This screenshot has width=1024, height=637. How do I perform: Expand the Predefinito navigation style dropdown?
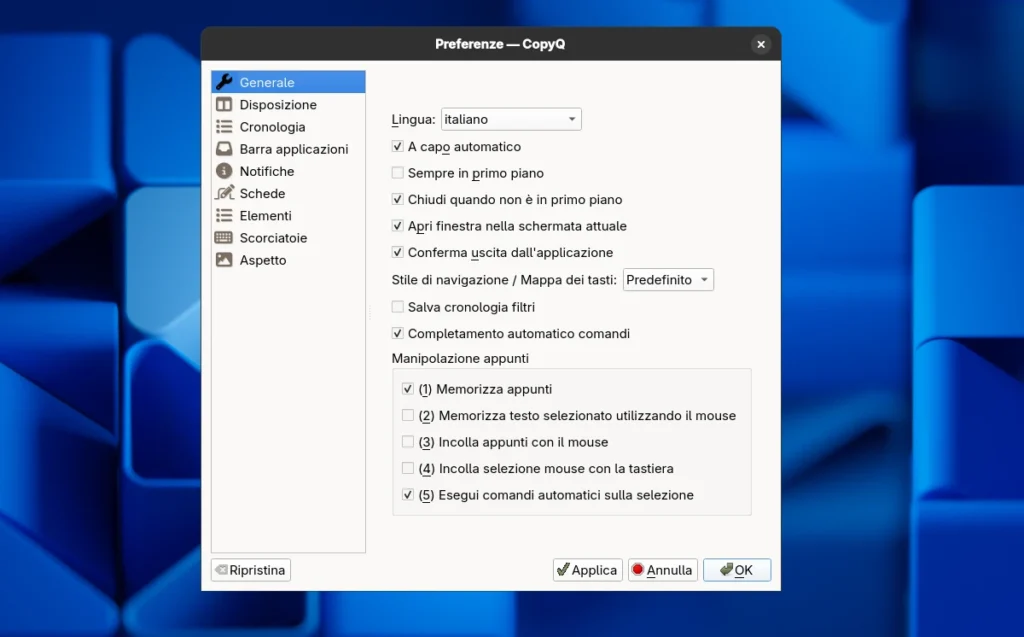[x=668, y=280]
